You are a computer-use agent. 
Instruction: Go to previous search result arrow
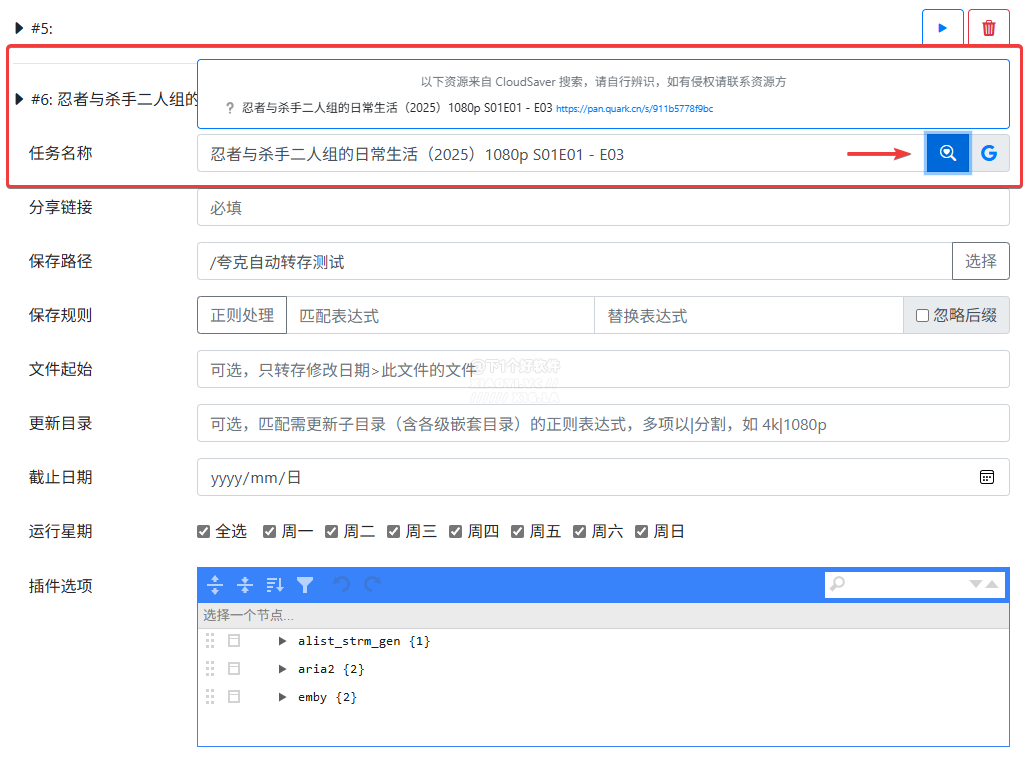click(x=992, y=584)
